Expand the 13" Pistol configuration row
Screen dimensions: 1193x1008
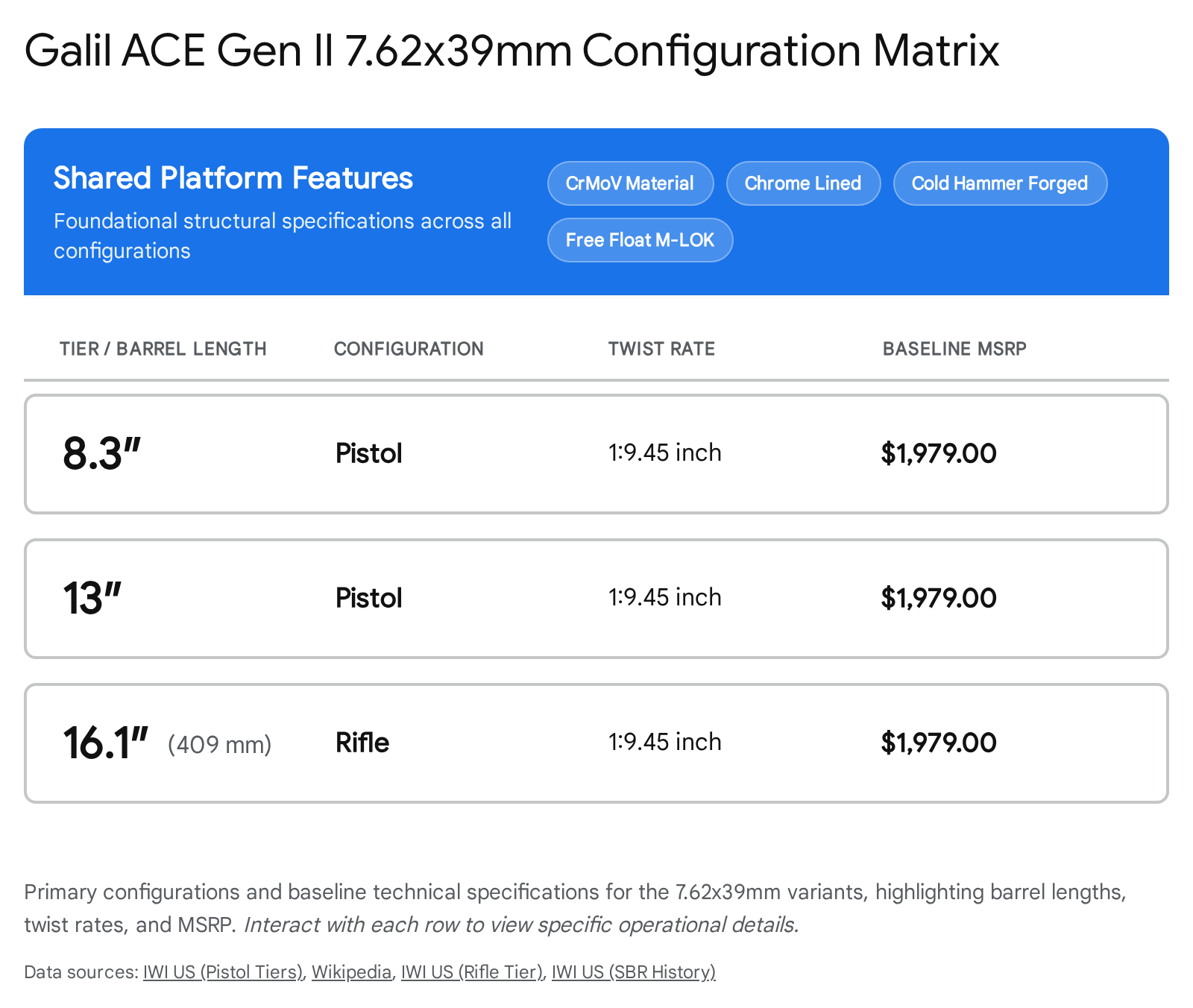596,599
